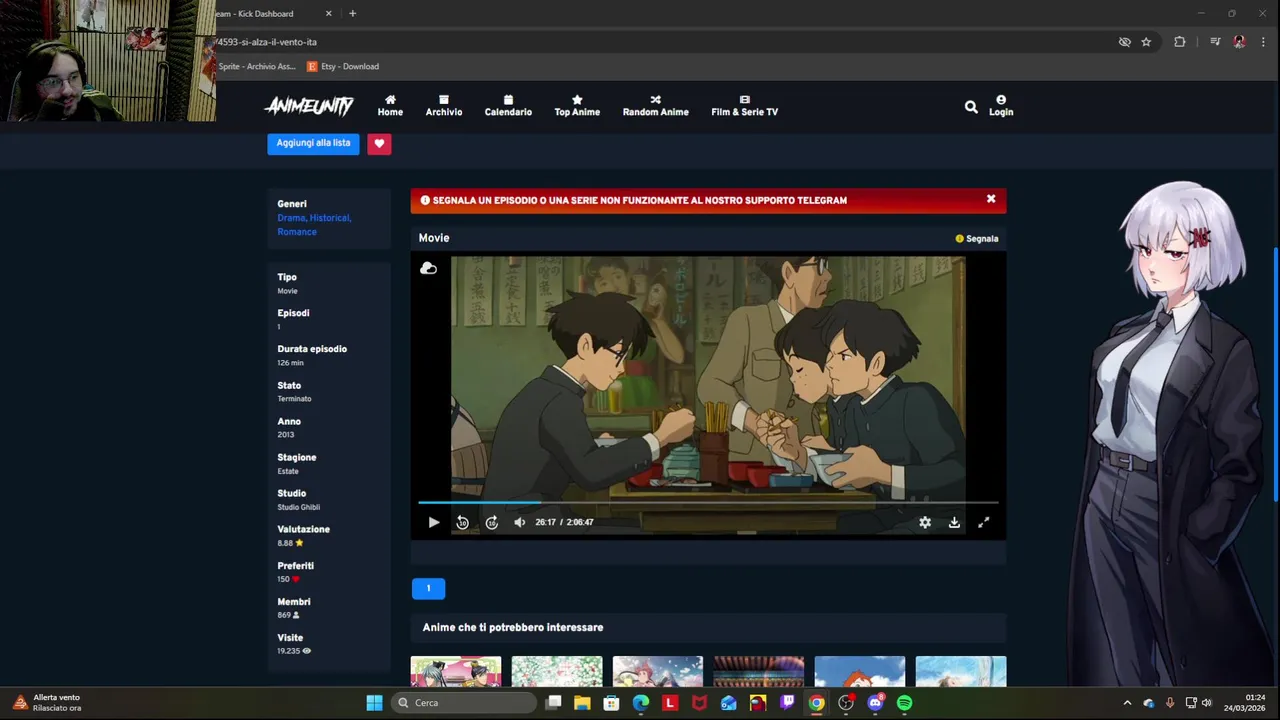Click the Segnala report link

pos(977,239)
